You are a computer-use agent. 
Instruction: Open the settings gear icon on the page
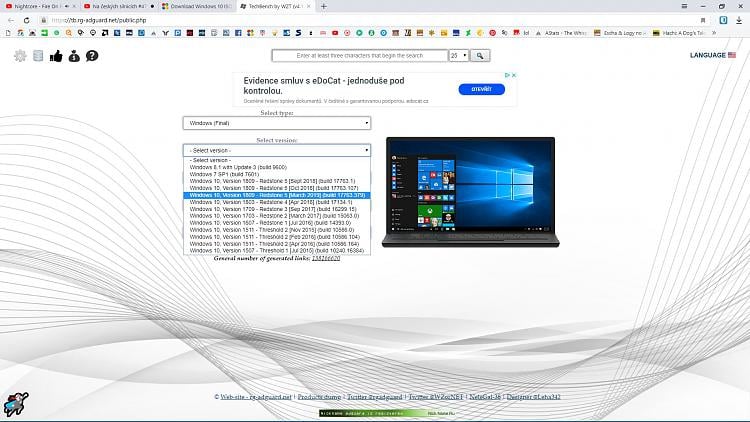coord(20,56)
